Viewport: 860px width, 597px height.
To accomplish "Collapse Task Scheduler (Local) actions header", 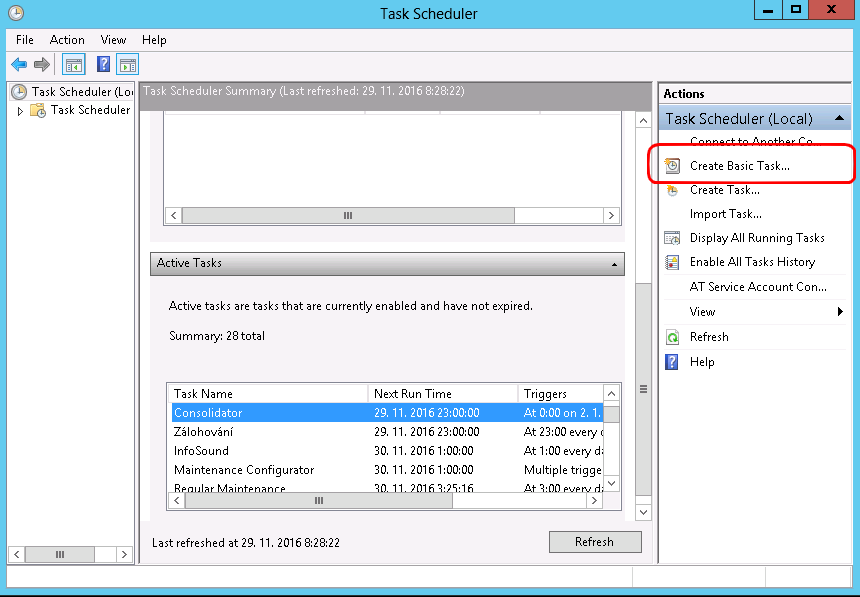I will point(841,119).
